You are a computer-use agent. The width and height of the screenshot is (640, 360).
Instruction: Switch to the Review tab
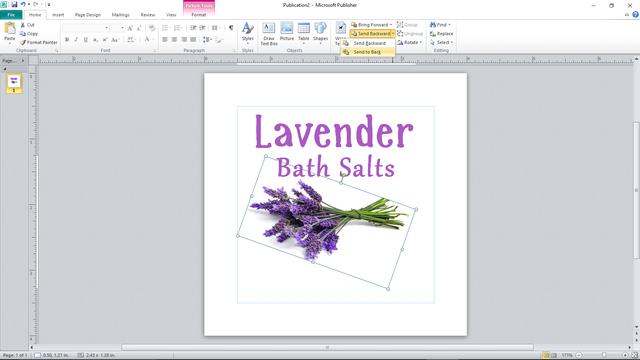coord(148,15)
